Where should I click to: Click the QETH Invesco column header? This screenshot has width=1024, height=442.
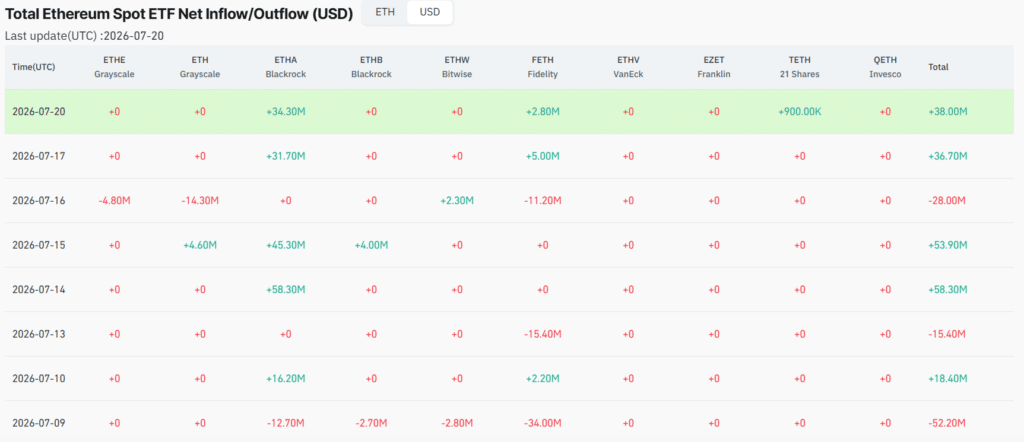[x=885, y=67]
